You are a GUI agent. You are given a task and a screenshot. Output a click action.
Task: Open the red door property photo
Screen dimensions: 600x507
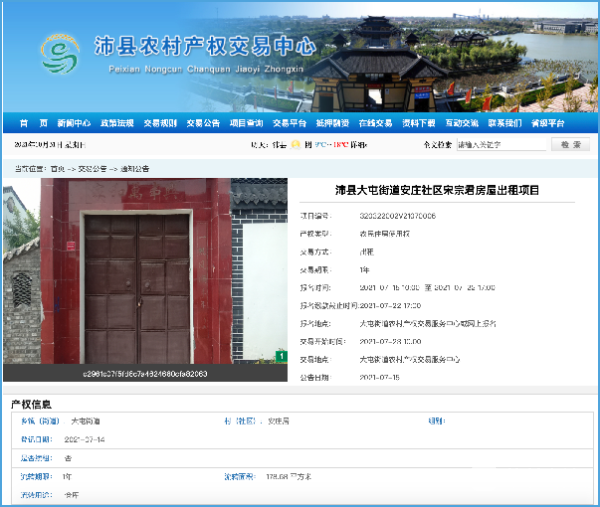145,271
